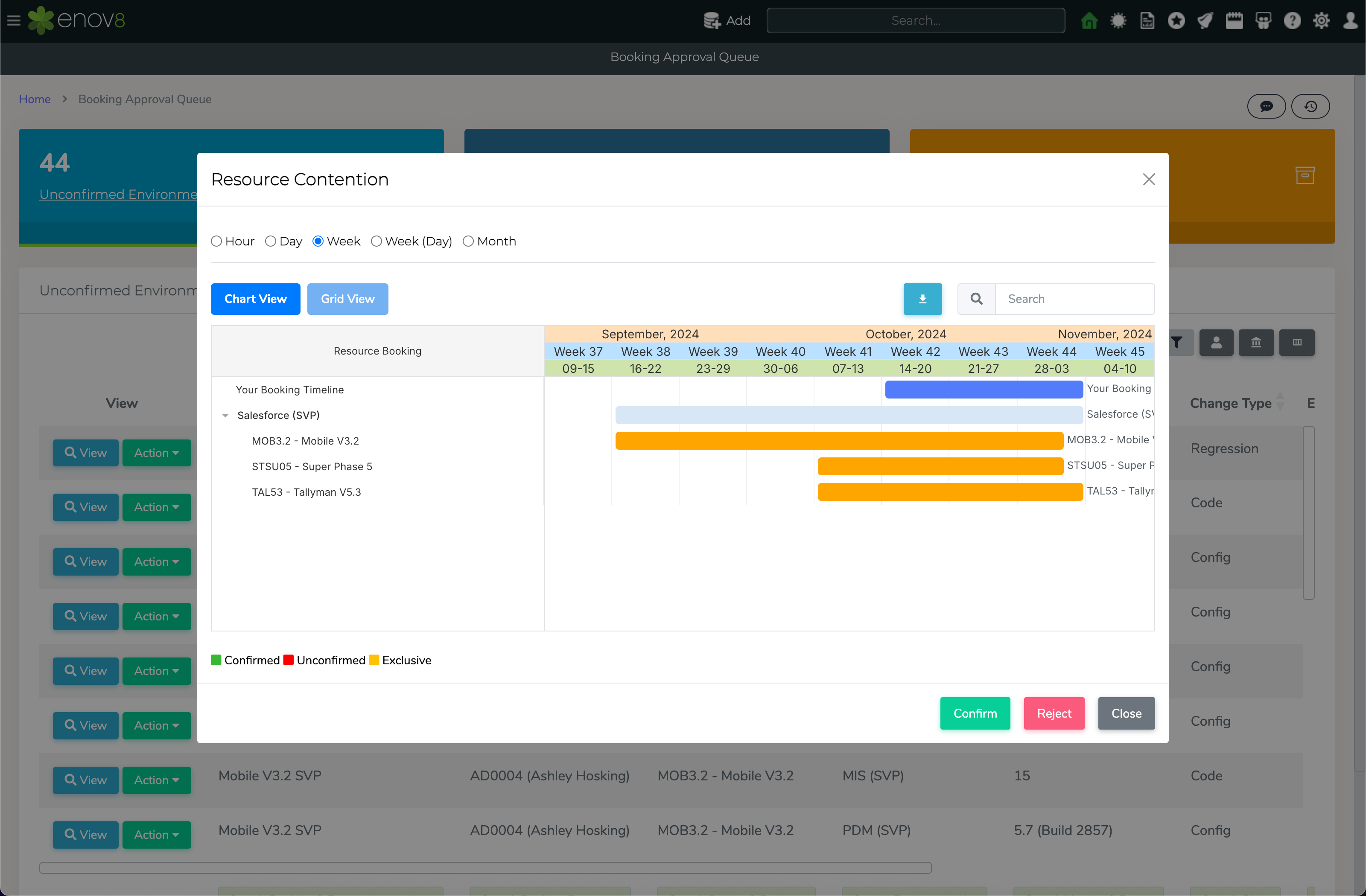Open the document report icon in top bar
The height and width of the screenshot is (896, 1366).
(1147, 20)
